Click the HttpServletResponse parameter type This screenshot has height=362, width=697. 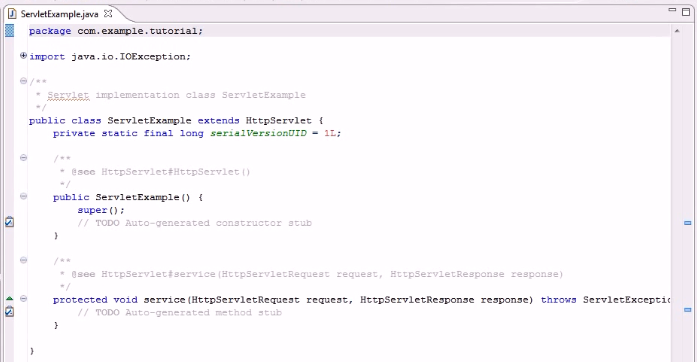(x=417, y=300)
